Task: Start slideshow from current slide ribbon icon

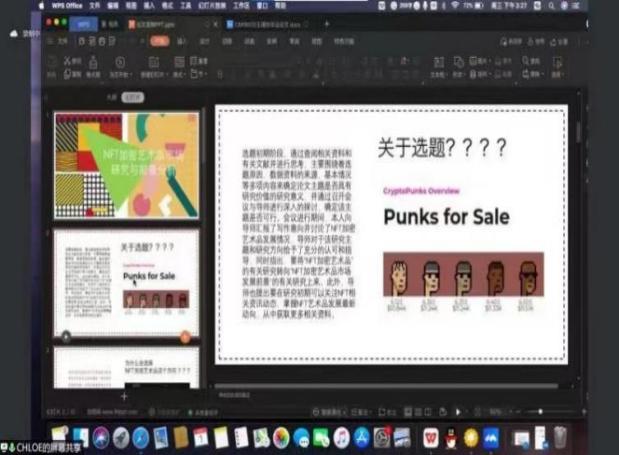Action: click(120, 62)
